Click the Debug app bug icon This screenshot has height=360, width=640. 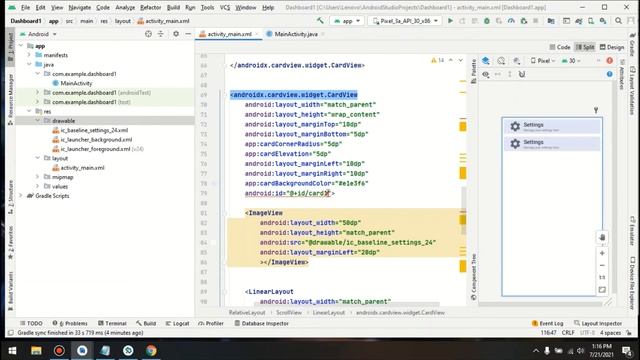487,21
